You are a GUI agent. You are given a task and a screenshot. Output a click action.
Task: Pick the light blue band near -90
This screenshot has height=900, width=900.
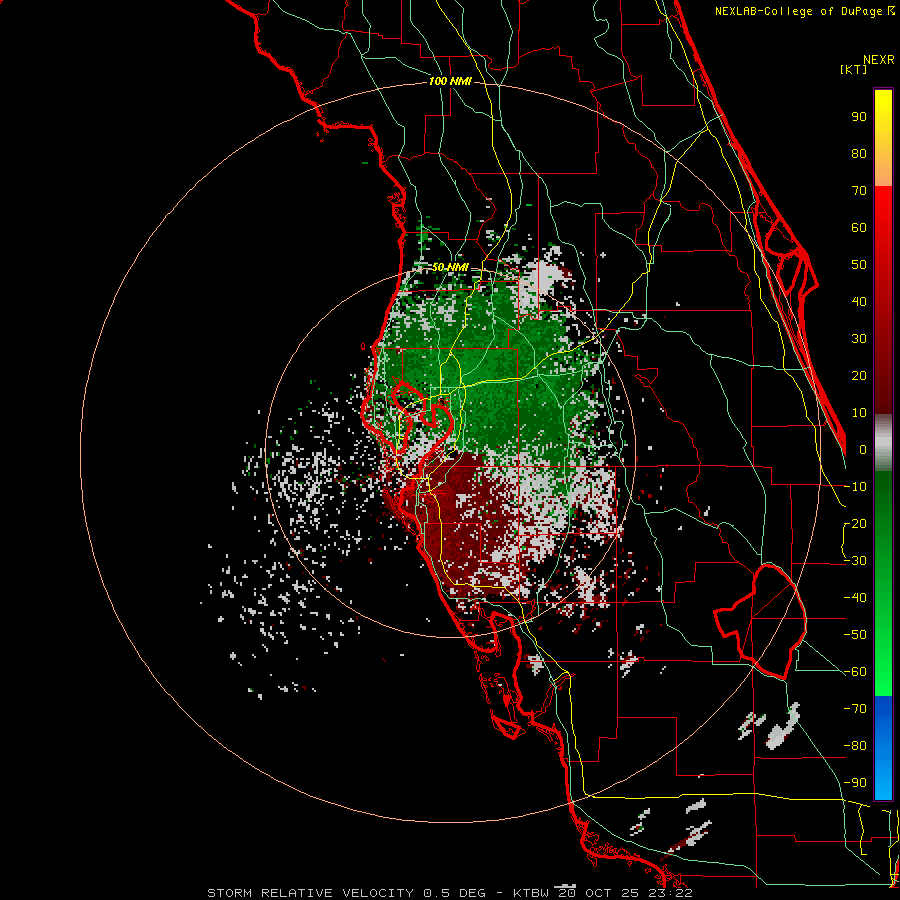coord(883,781)
